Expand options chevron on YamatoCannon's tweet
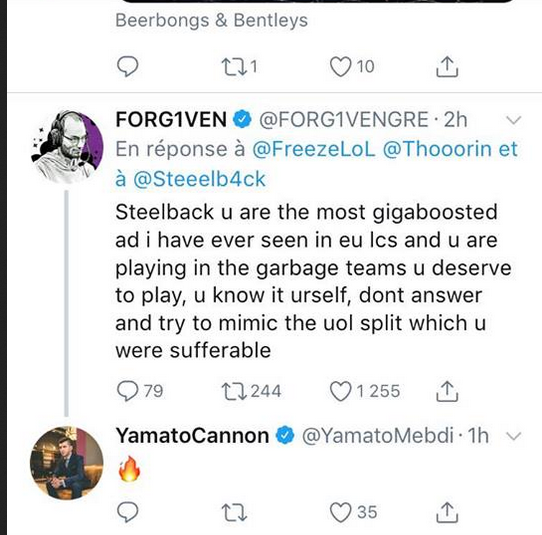This screenshot has width=542, height=535. point(513,436)
